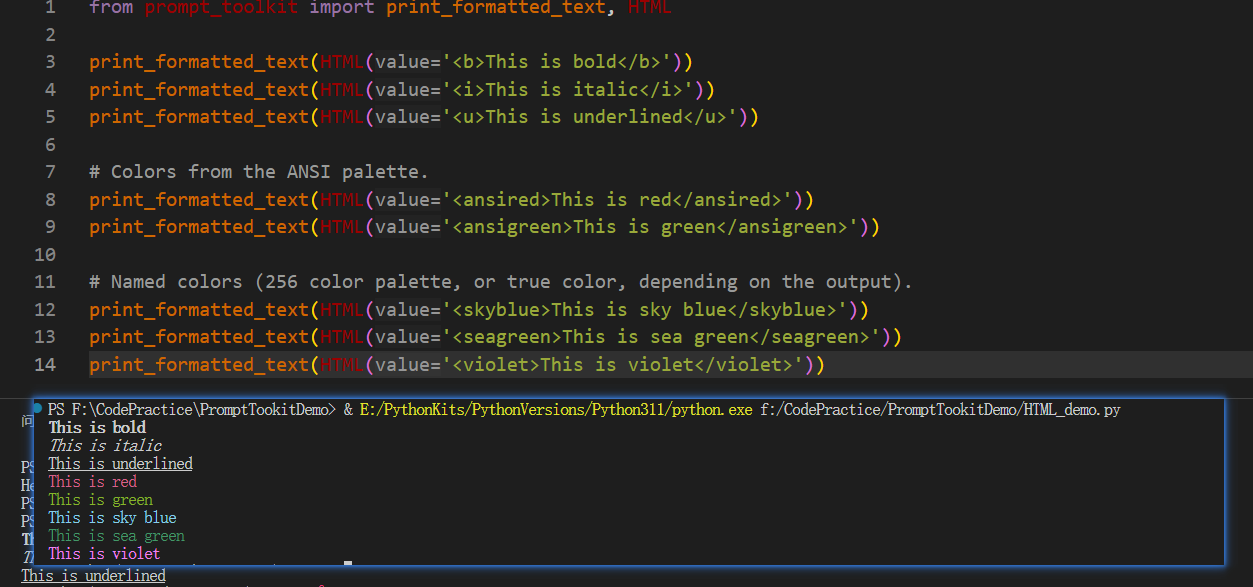Open the HTML_demo.py path link in terminal
Image resolution: width=1253 pixels, height=587 pixels.
939,410
